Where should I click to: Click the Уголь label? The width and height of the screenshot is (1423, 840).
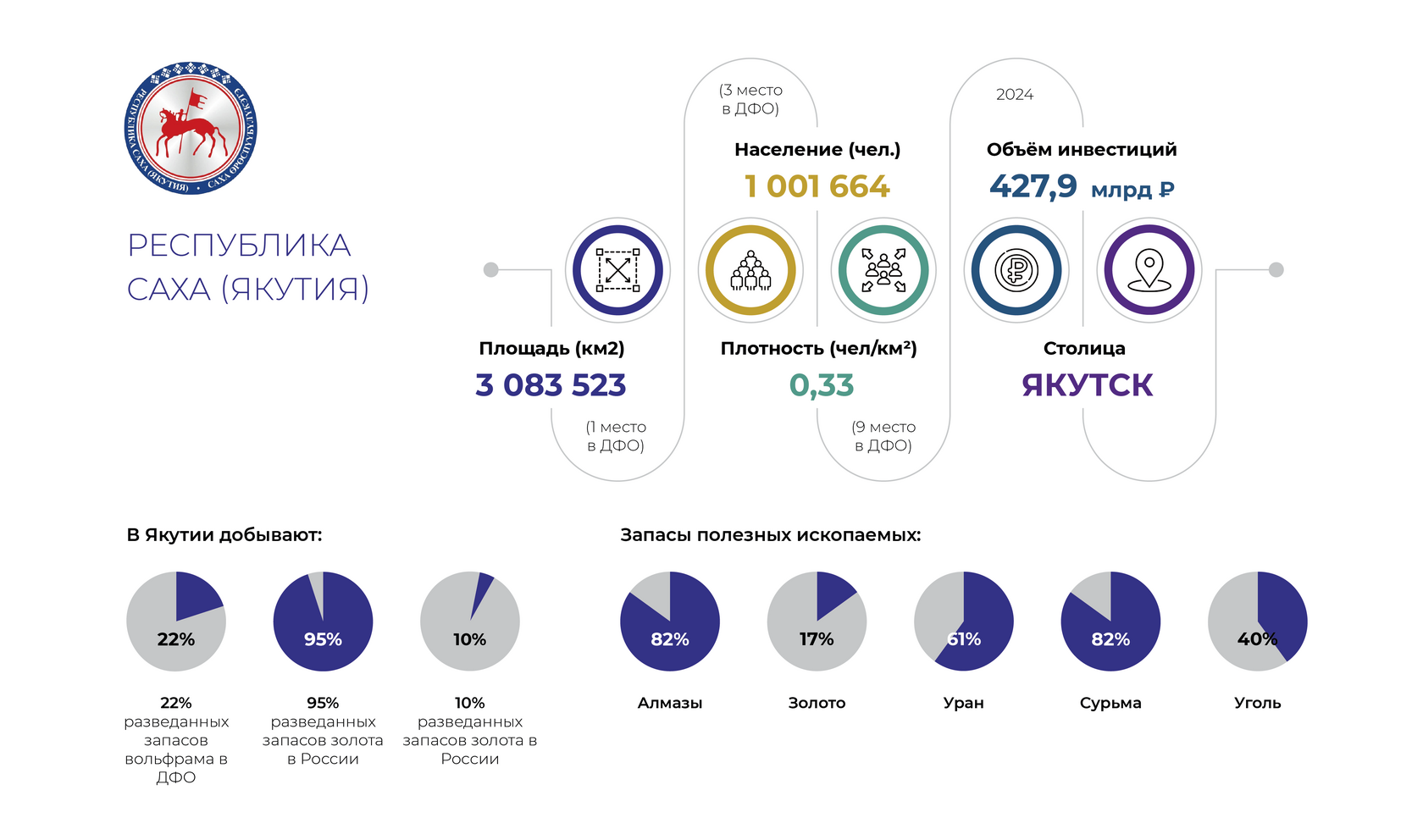point(1258,703)
